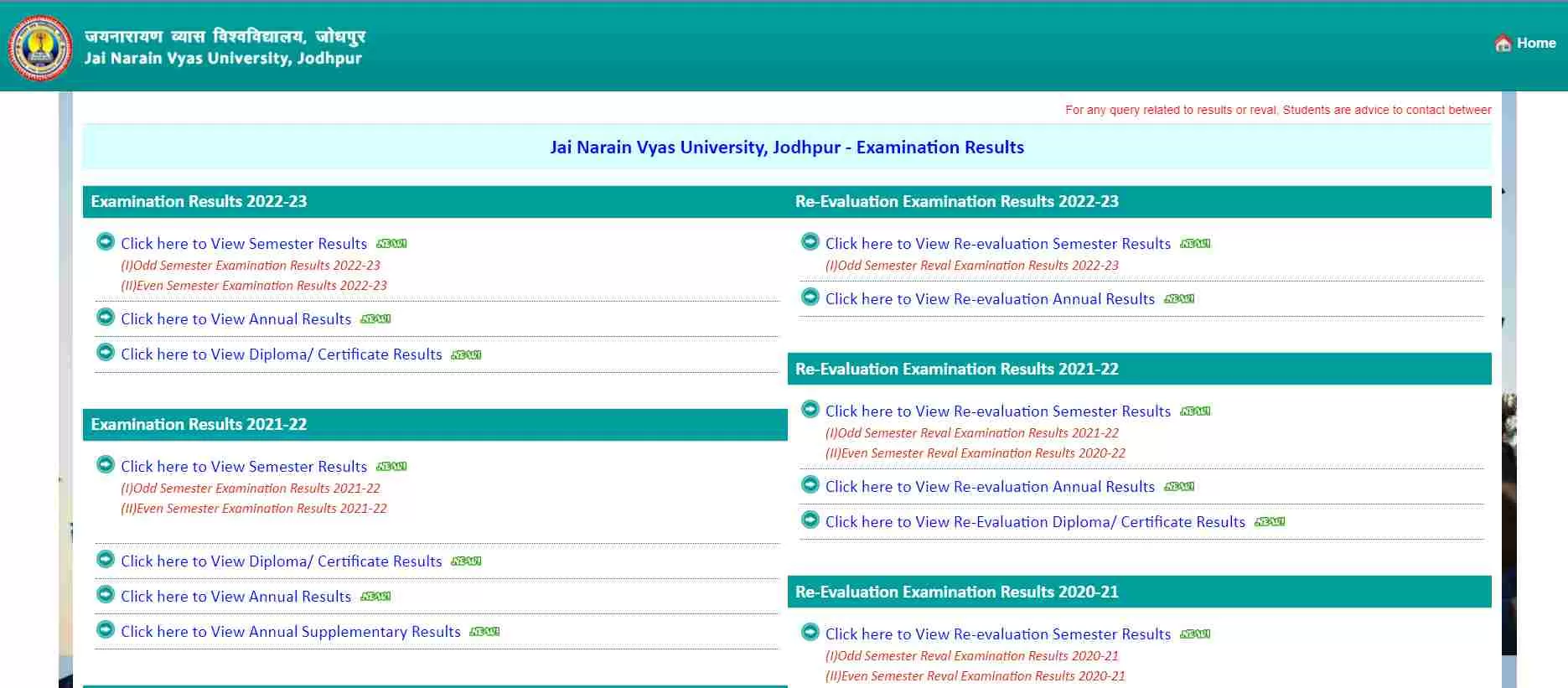The width and height of the screenshot is (1568, 688).
Task: Click arrow icon beside Annual Supplementary Results
Action: (x=106, y=629)
